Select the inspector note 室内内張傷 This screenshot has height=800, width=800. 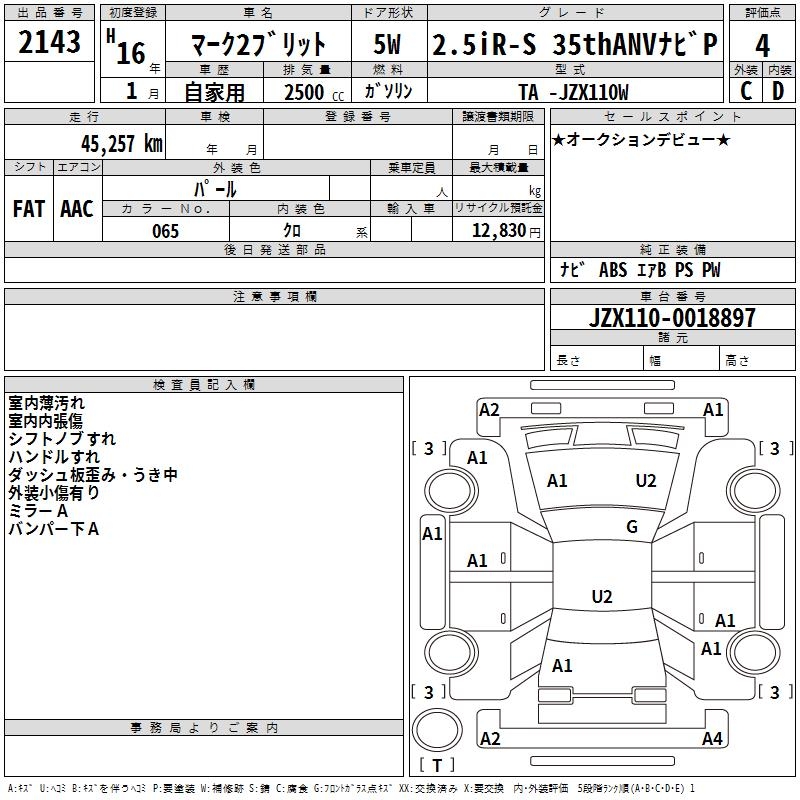click(x=45, y=420)
